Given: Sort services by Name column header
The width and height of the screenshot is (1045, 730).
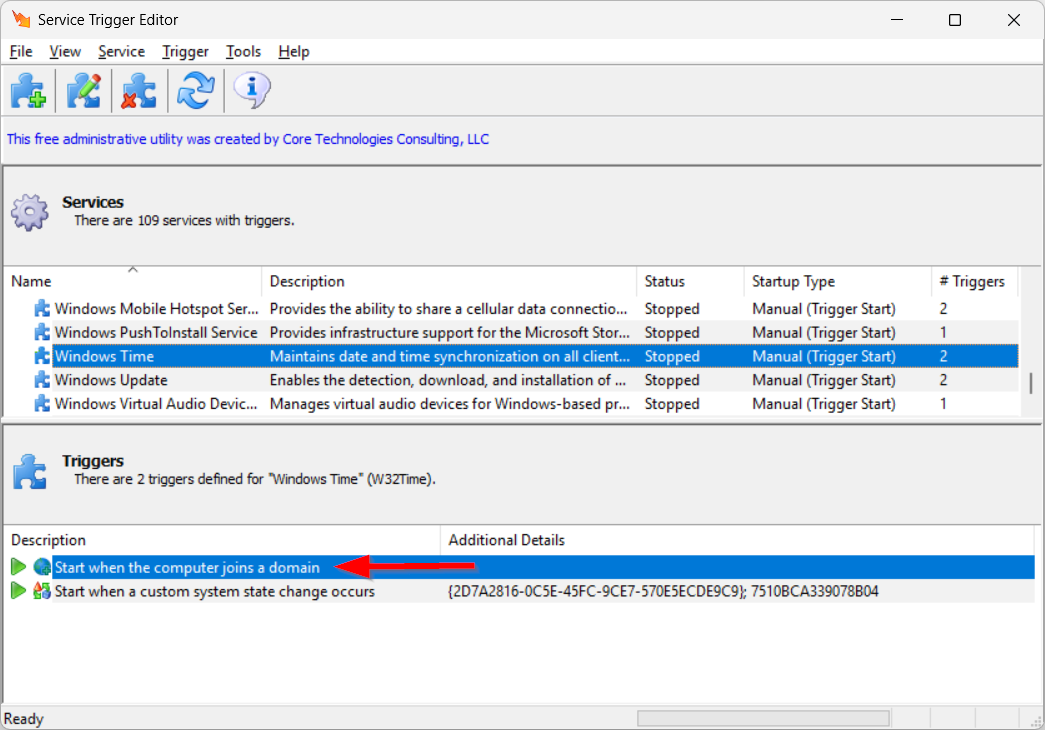Looking at the screenshot, I should (x=133, y=281).
